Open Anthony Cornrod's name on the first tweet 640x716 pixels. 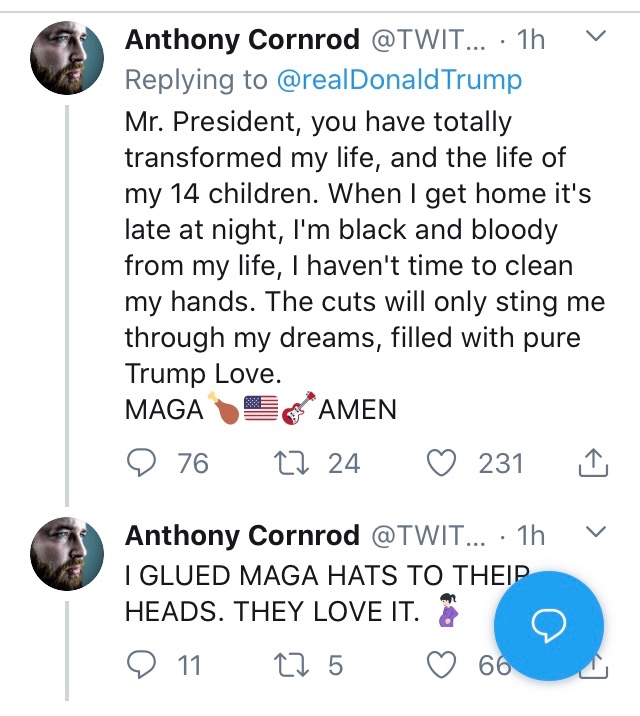pos(242,39)
